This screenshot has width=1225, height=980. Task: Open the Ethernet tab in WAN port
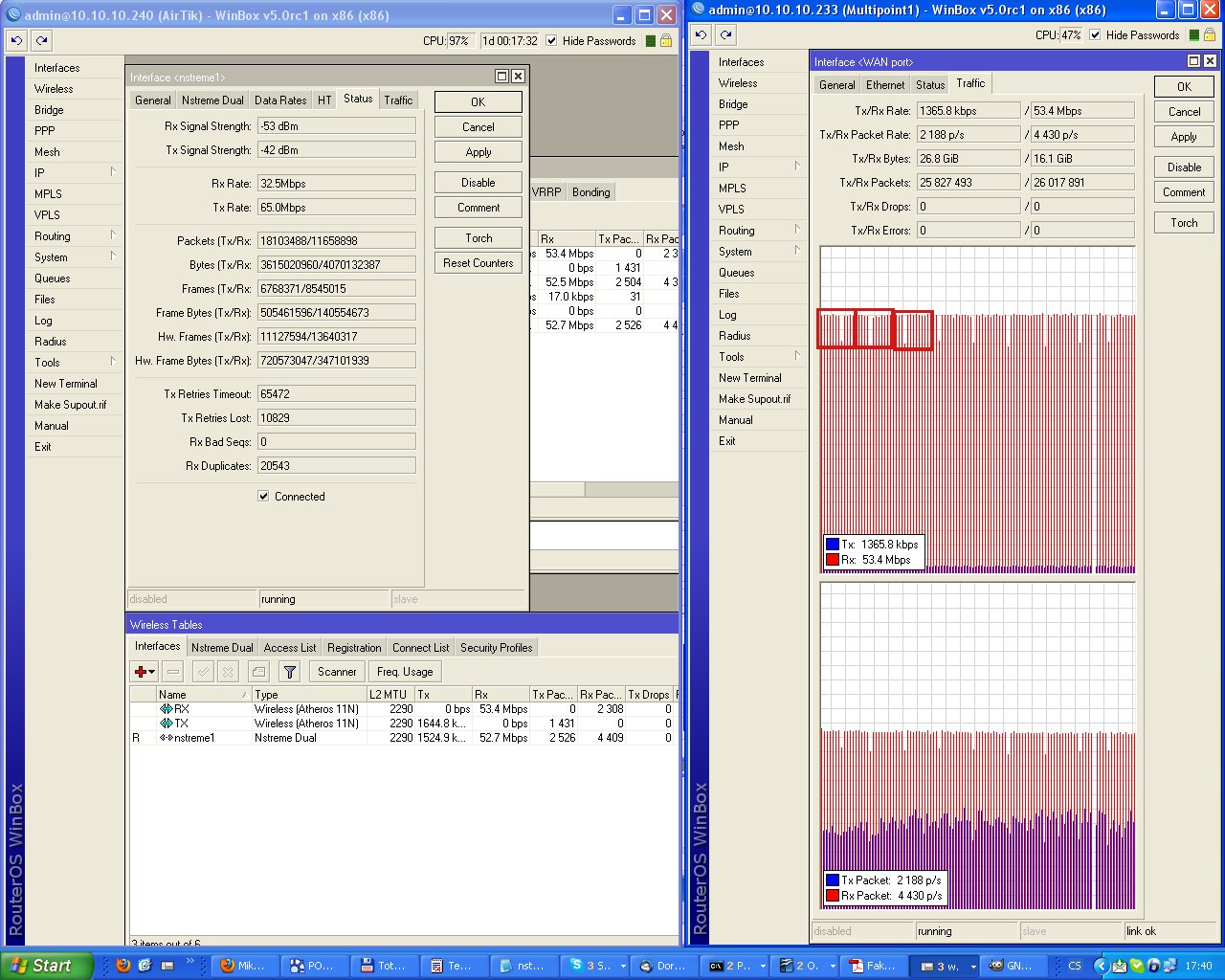tap(885, 84)
